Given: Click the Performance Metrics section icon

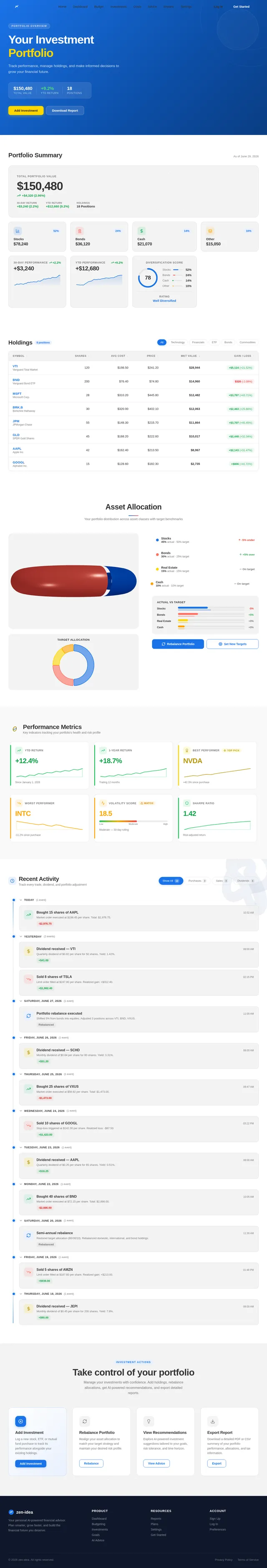Looking at the screenshot, I should (15, 729).
